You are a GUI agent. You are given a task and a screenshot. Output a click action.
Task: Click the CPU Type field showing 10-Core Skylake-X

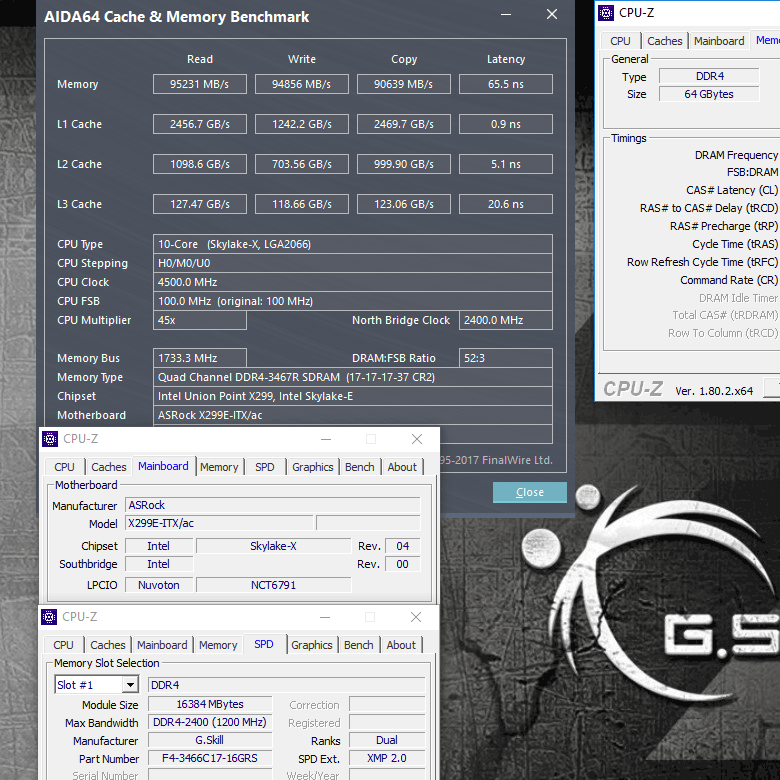(353, 244)
